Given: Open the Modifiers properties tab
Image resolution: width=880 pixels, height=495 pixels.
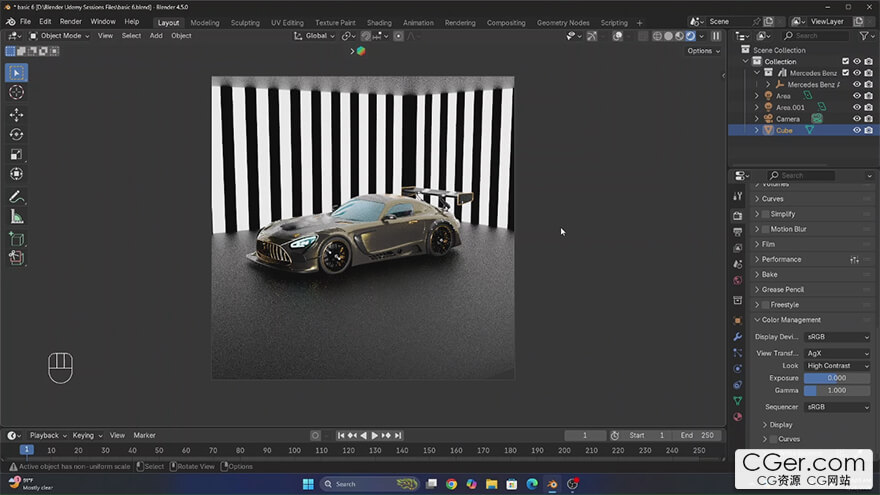Looking at the screenshot, I should [x=737, y=337].
